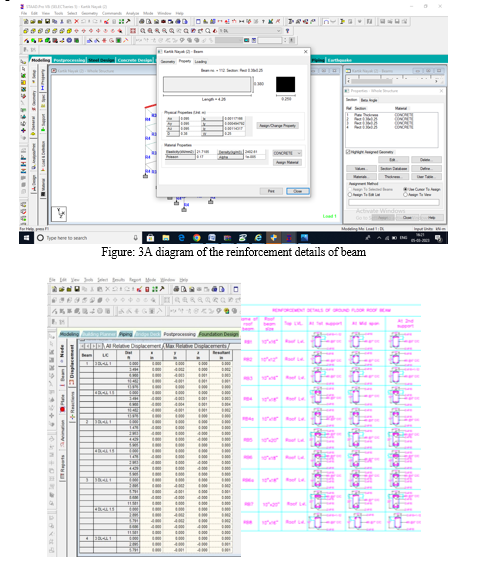
Task: Select Foundation Design tab in lower window
Action: coord(218,334)
